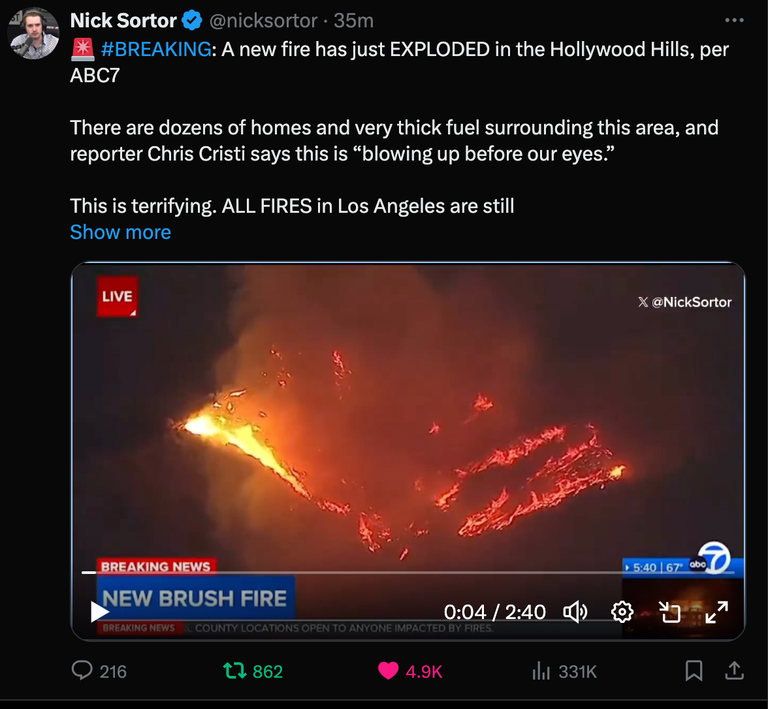
Task: Play the brush fire video
Action: coord(99,612)
